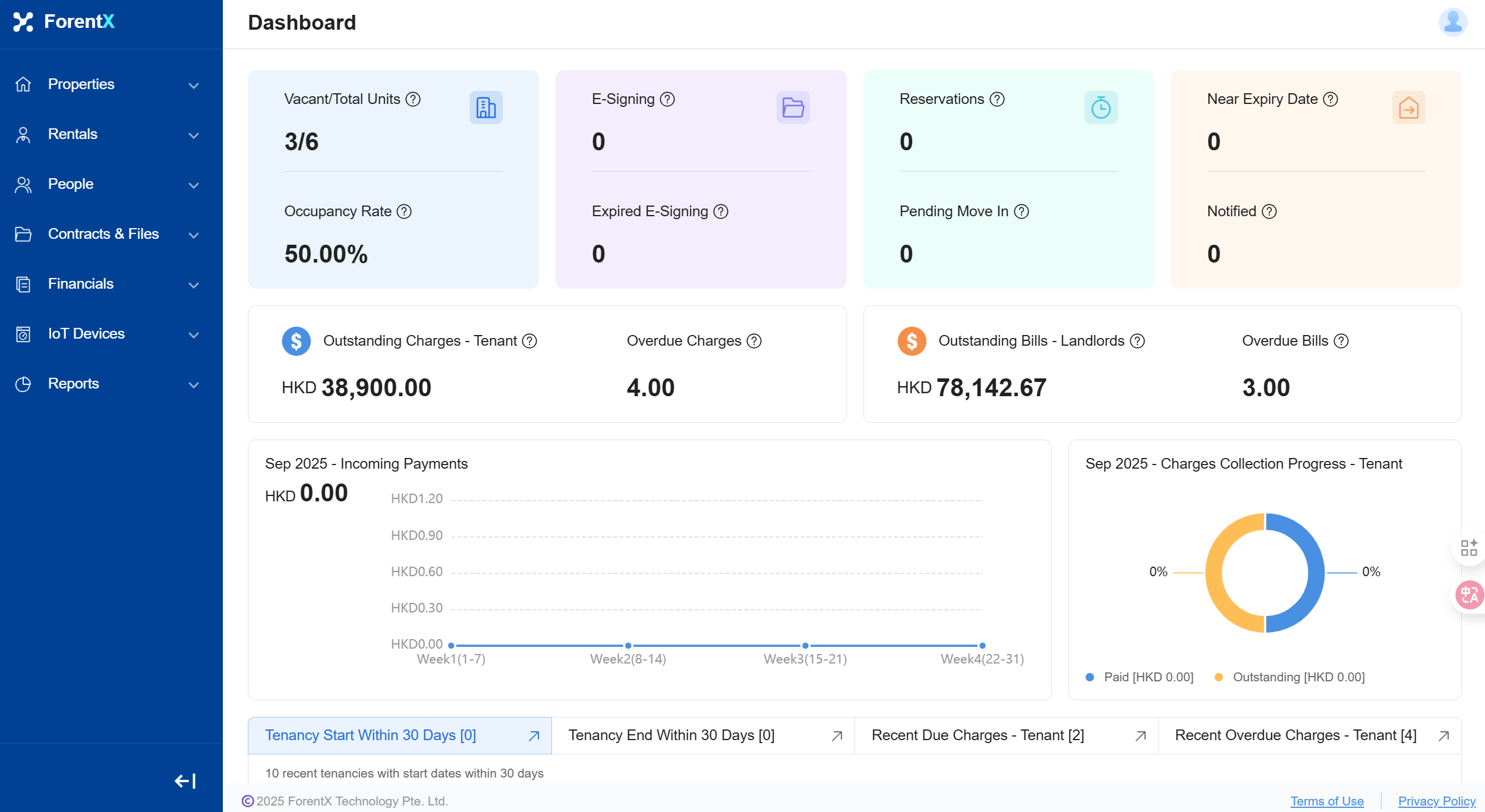
Task: Click the user profile avatar icon
Action: [1452, 23]
